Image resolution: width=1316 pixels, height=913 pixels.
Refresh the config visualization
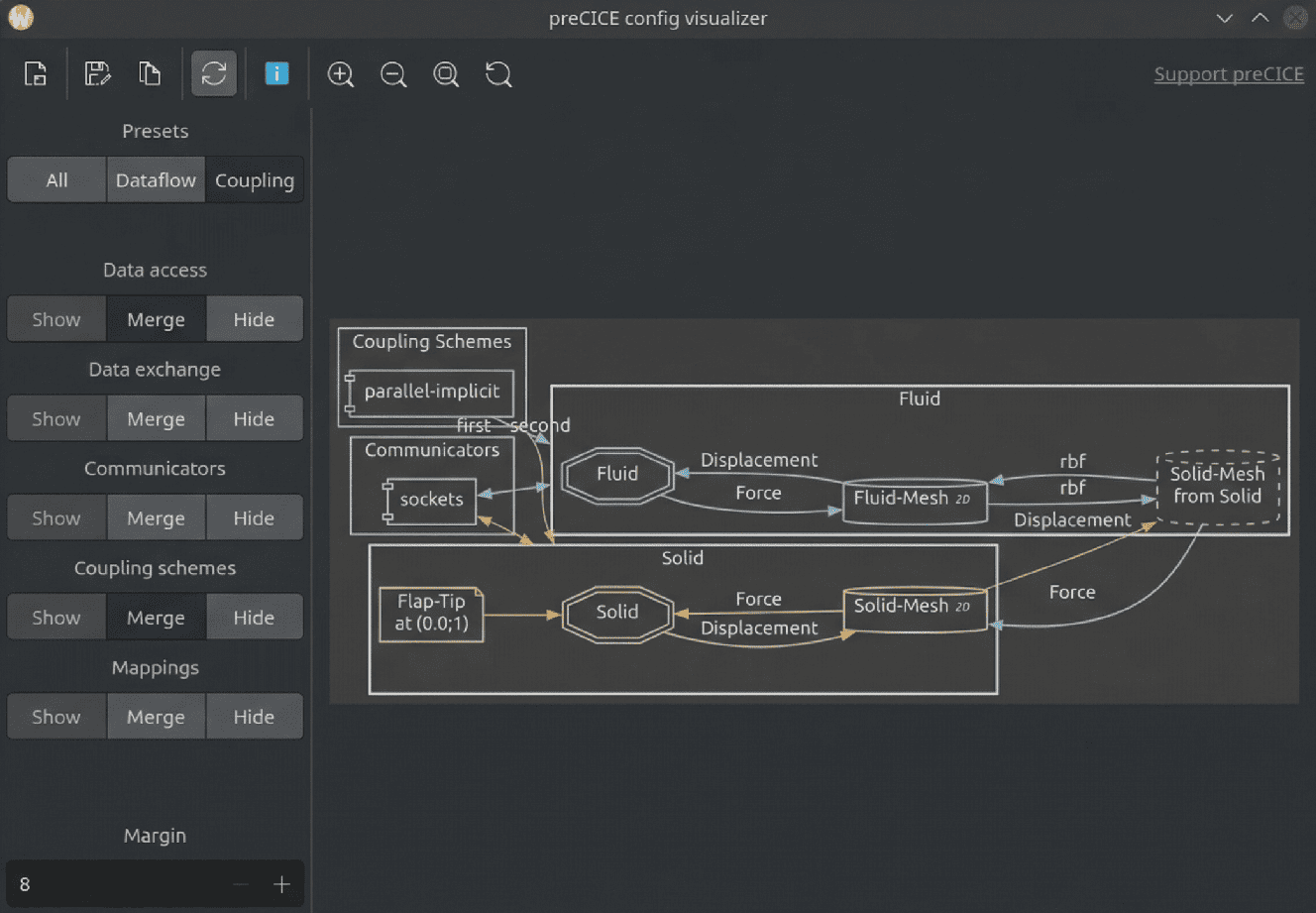(x=214, y=73)
